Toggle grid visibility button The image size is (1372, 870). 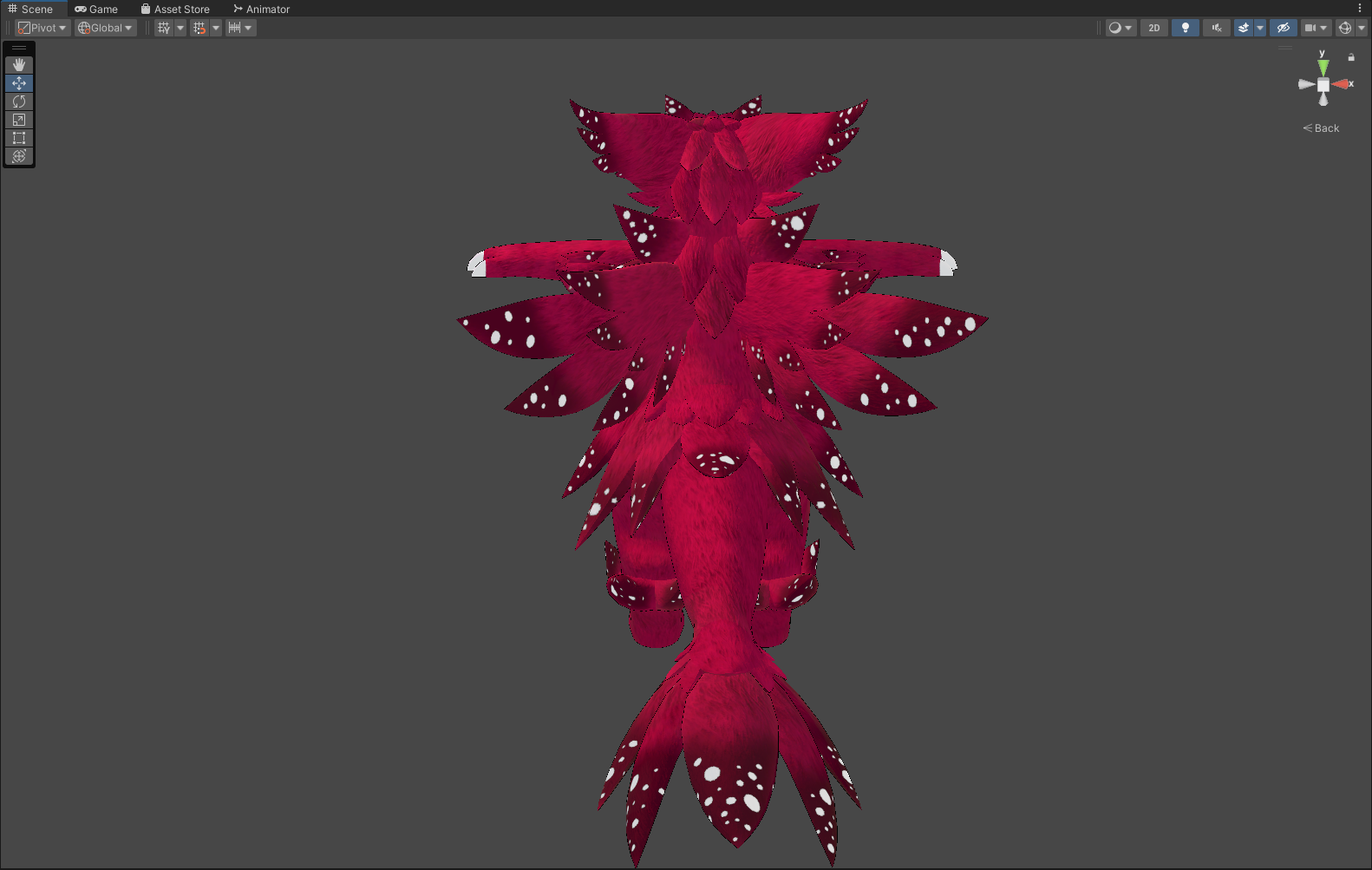[164, 28]
